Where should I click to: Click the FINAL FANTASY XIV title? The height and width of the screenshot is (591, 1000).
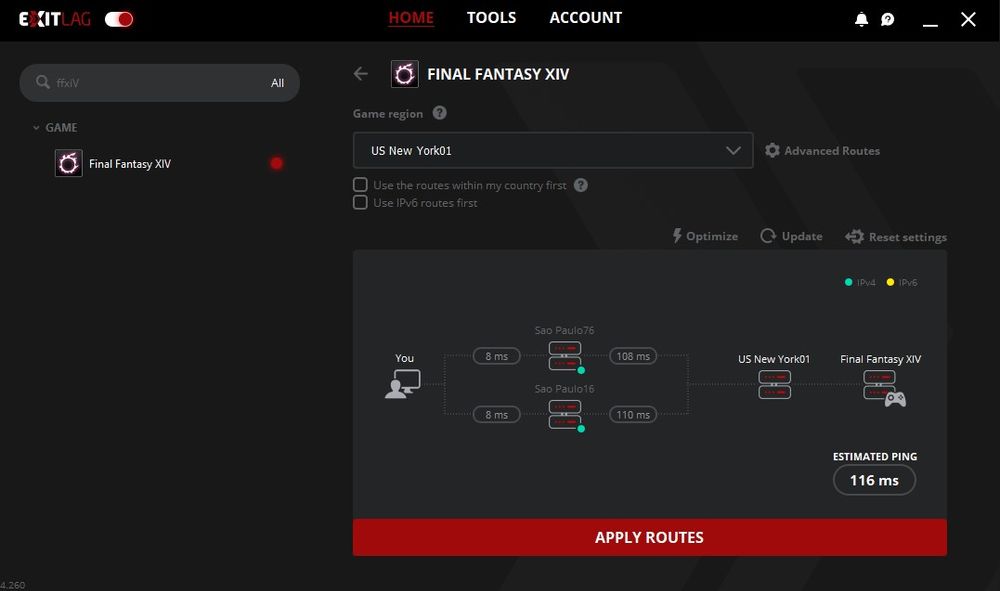point(498,74)
